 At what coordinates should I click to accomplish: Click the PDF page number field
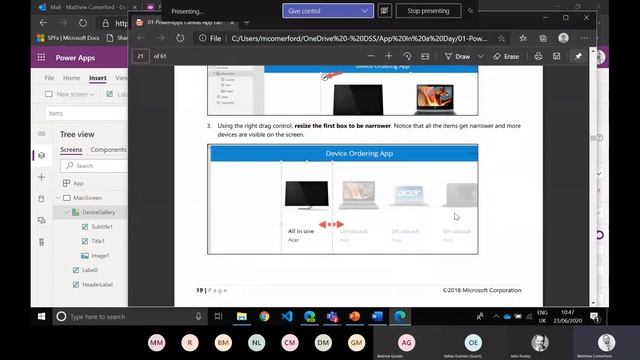140,56
